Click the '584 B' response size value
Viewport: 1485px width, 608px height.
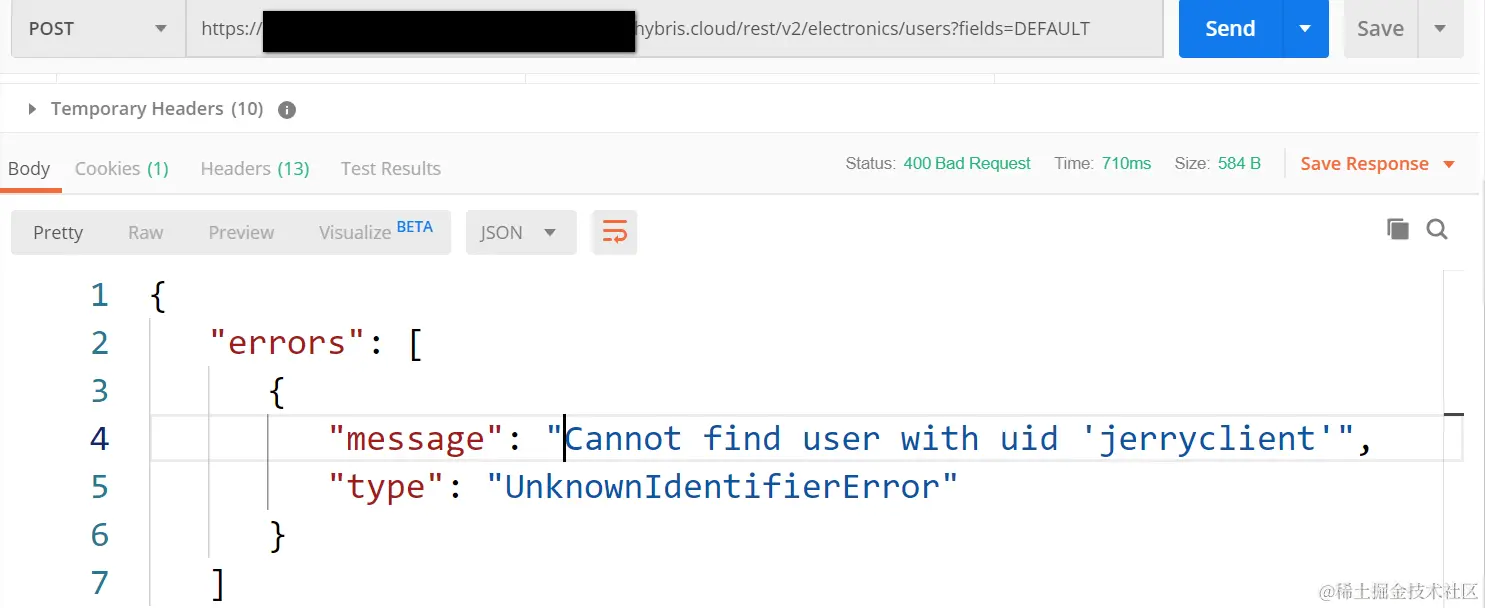[1239, 163]
